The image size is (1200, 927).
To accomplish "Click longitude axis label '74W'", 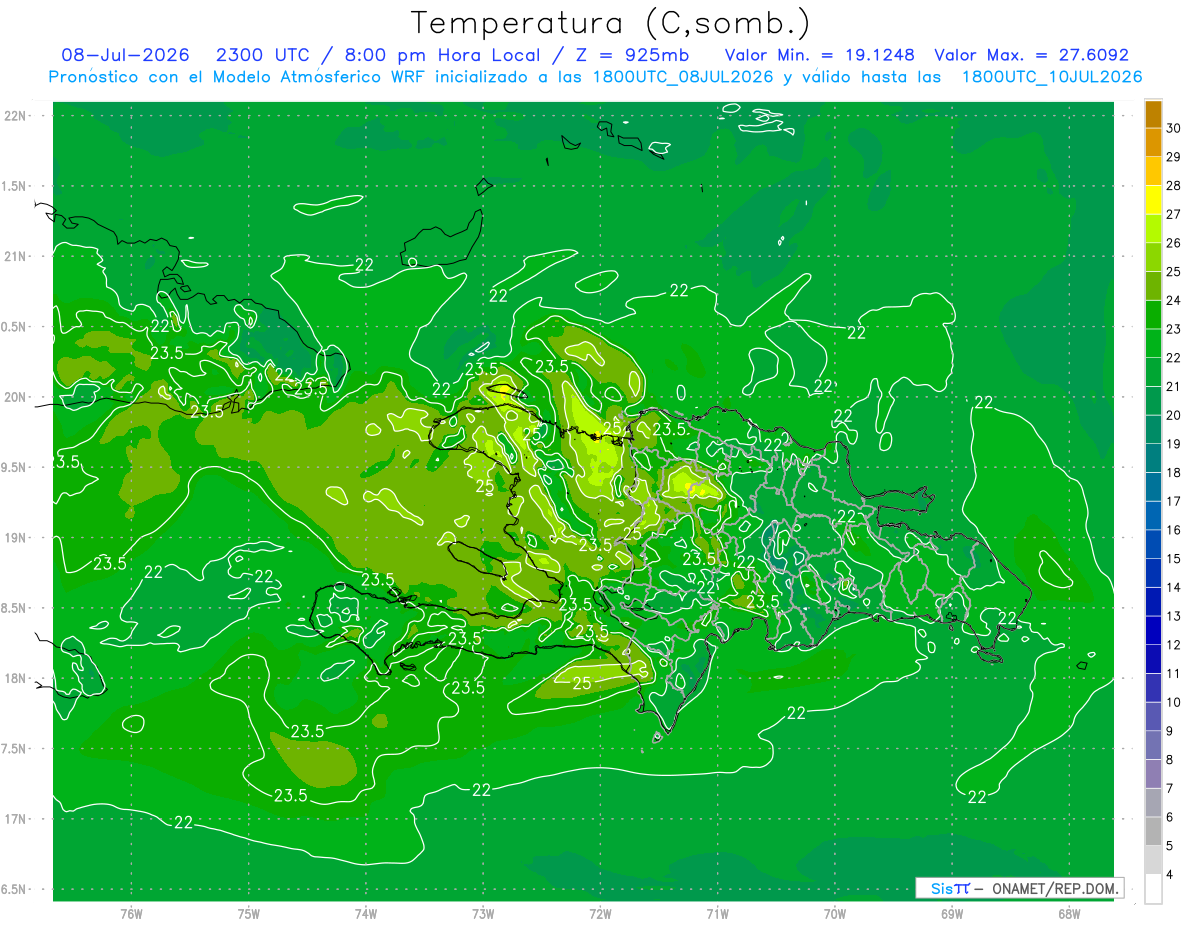I will pos(366,914).
